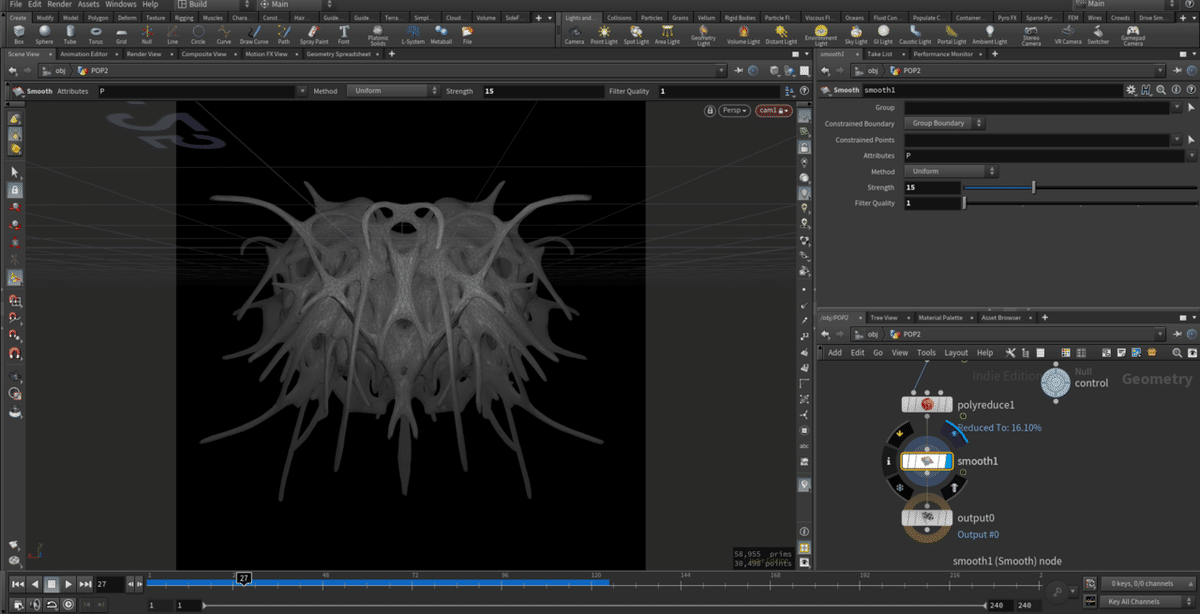The width and height of the screenshot is (1200, 614).
Task: Open the File menu
Action: [15, 4]
